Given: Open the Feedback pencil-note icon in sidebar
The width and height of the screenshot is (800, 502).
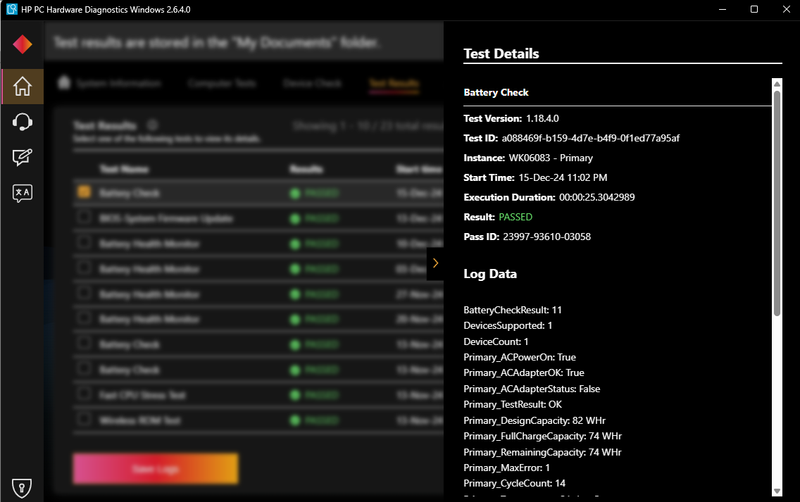Looking at the screenshot, I should 22,158.
